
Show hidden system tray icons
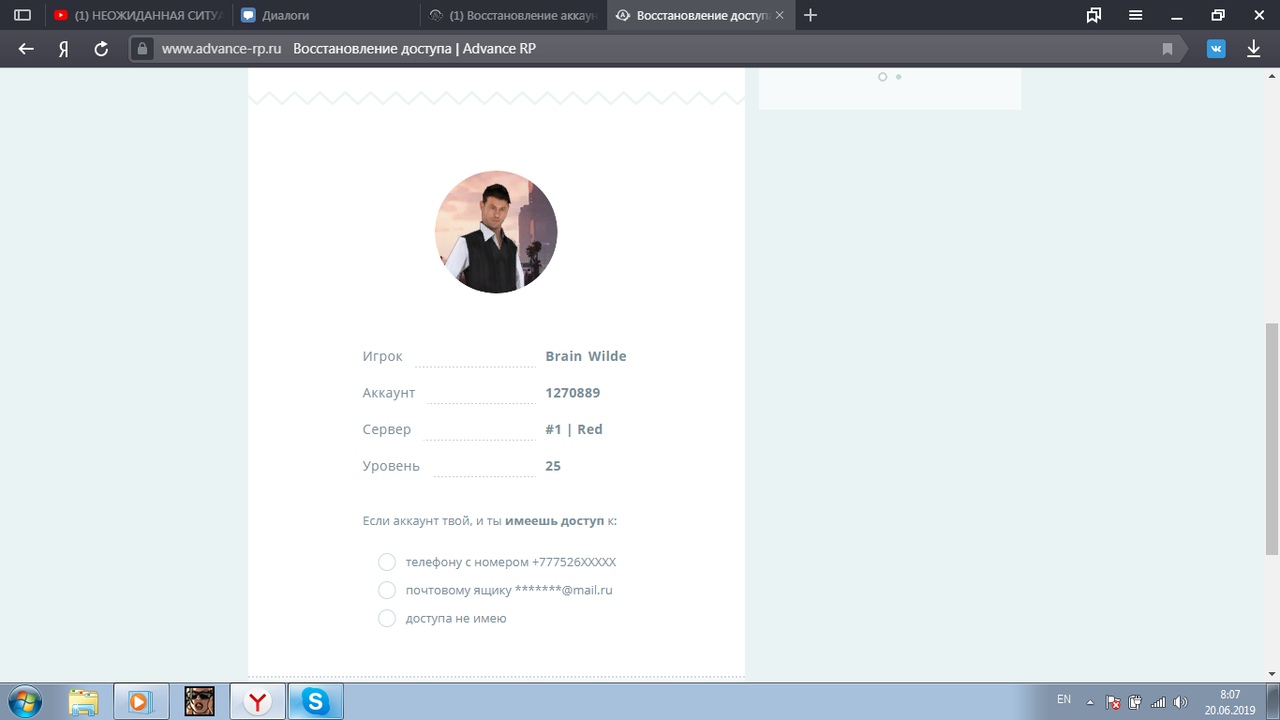1090,702
